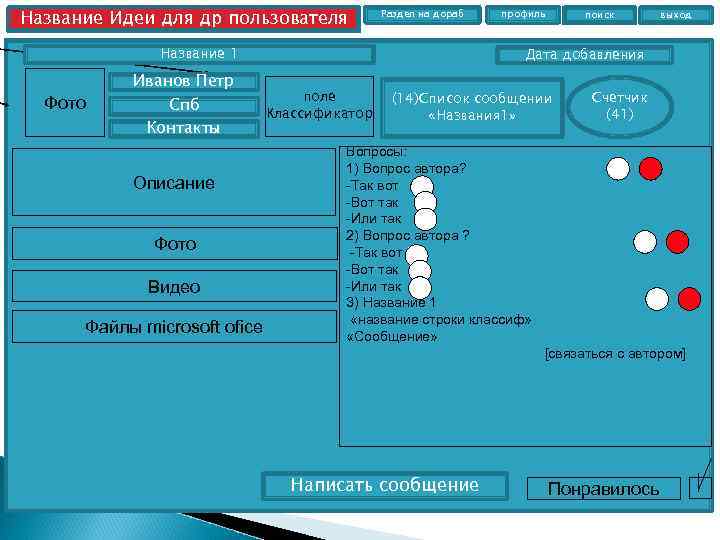Open the Раздел на дораб menu button
The image size is (720, 540).
[422, 14]
